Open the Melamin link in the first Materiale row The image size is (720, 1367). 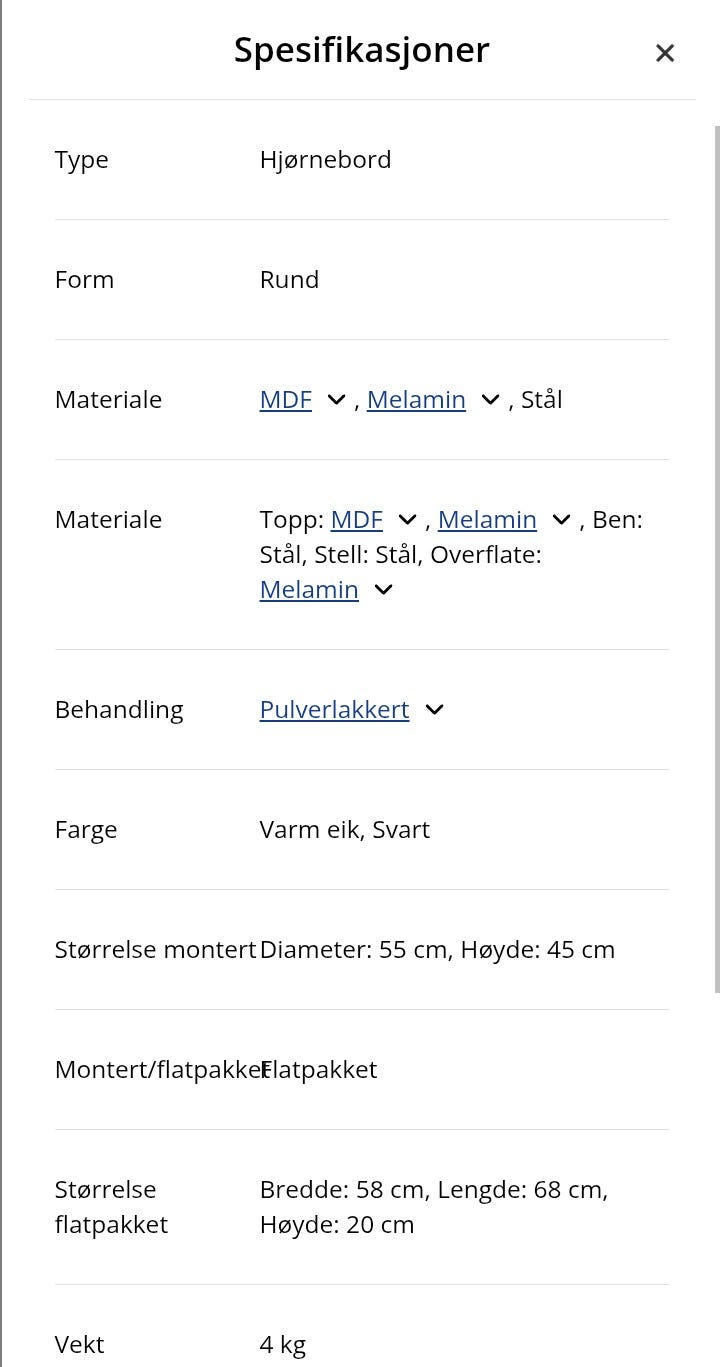coord(416,399)
